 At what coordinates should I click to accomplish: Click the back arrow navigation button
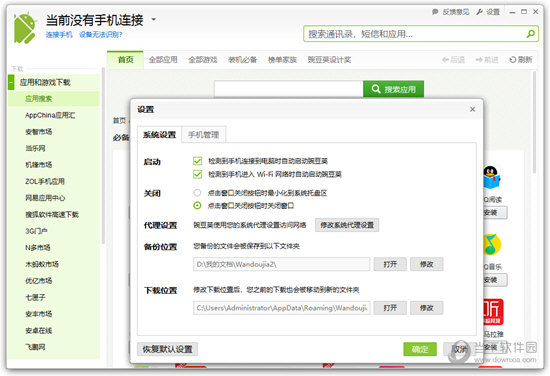pos(453,60)
